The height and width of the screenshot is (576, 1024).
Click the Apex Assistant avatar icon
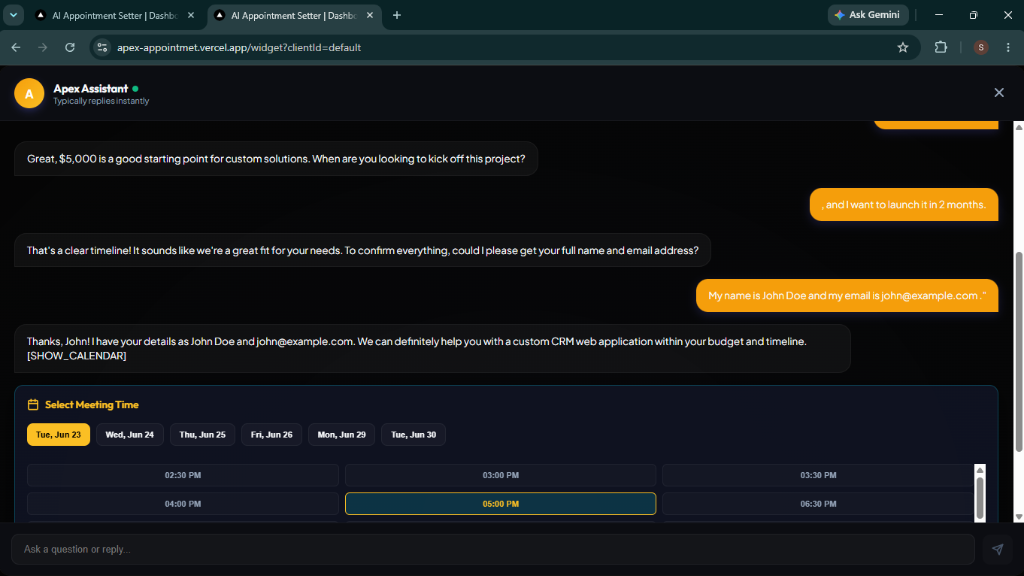tap(29, 93)
